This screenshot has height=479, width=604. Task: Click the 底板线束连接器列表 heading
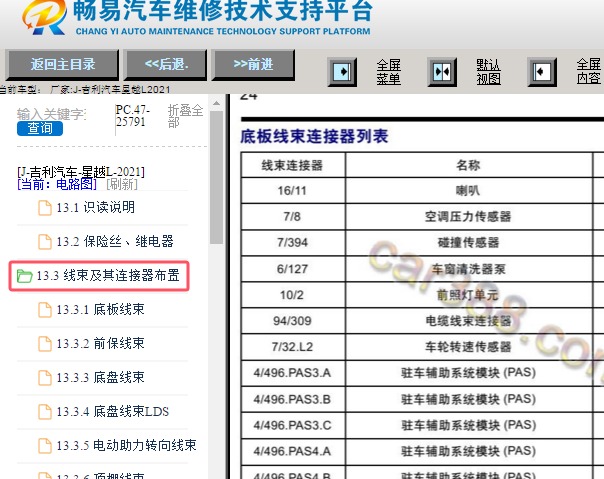tap(314, 136)
